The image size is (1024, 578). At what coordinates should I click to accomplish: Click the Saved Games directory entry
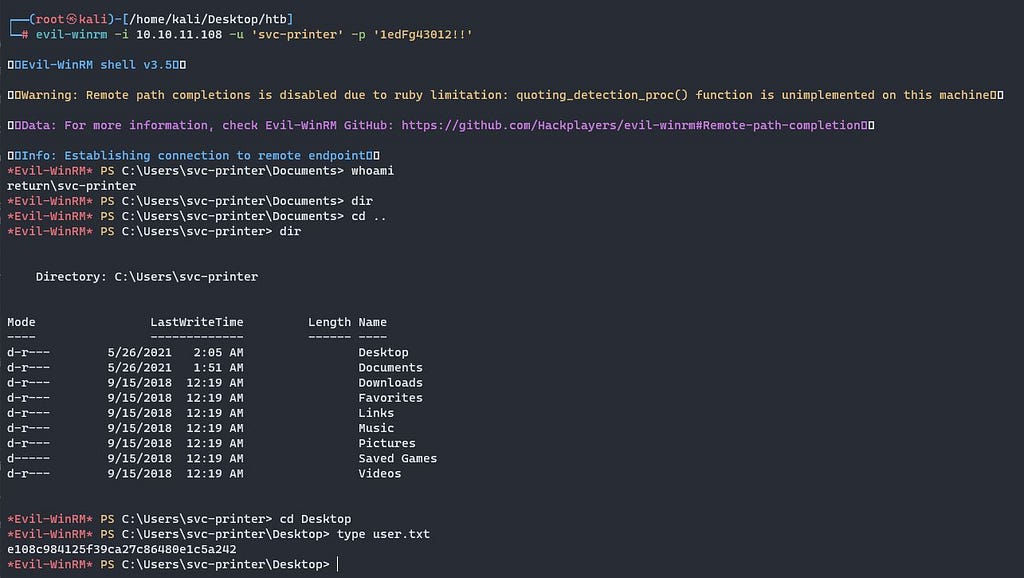point(398,458)
